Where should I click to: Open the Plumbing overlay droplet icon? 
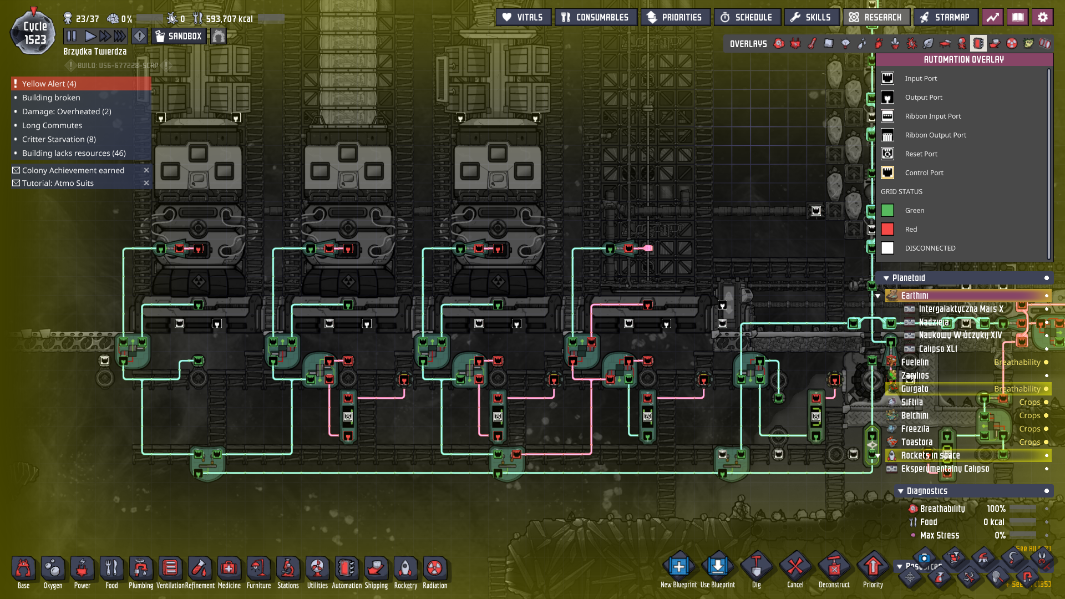[x=862, y=43]
